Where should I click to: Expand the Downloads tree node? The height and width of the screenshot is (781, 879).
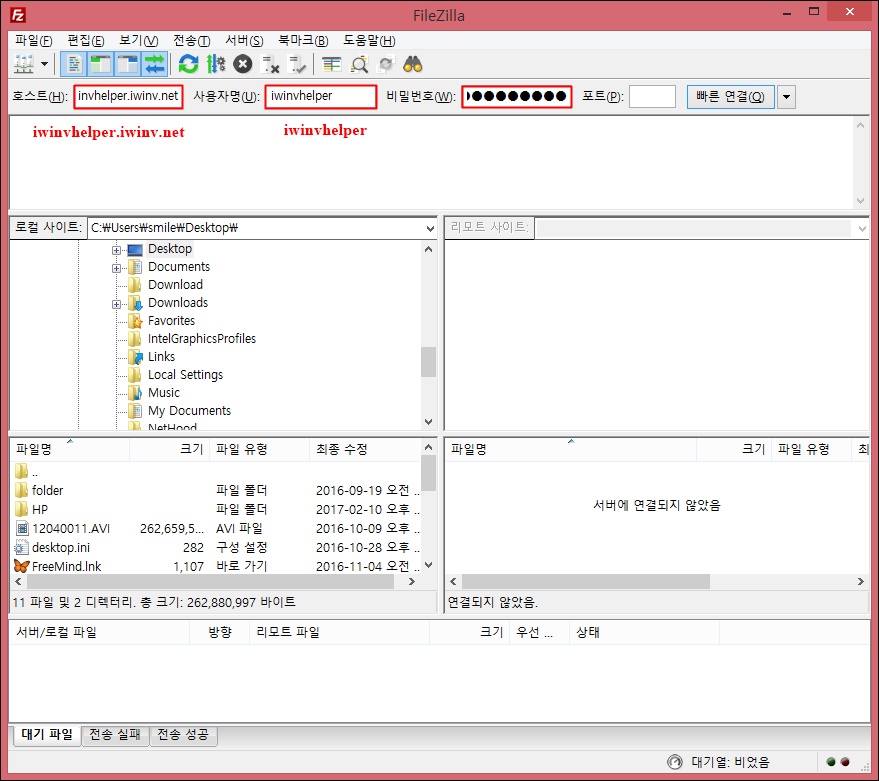[x=116, y=304]
